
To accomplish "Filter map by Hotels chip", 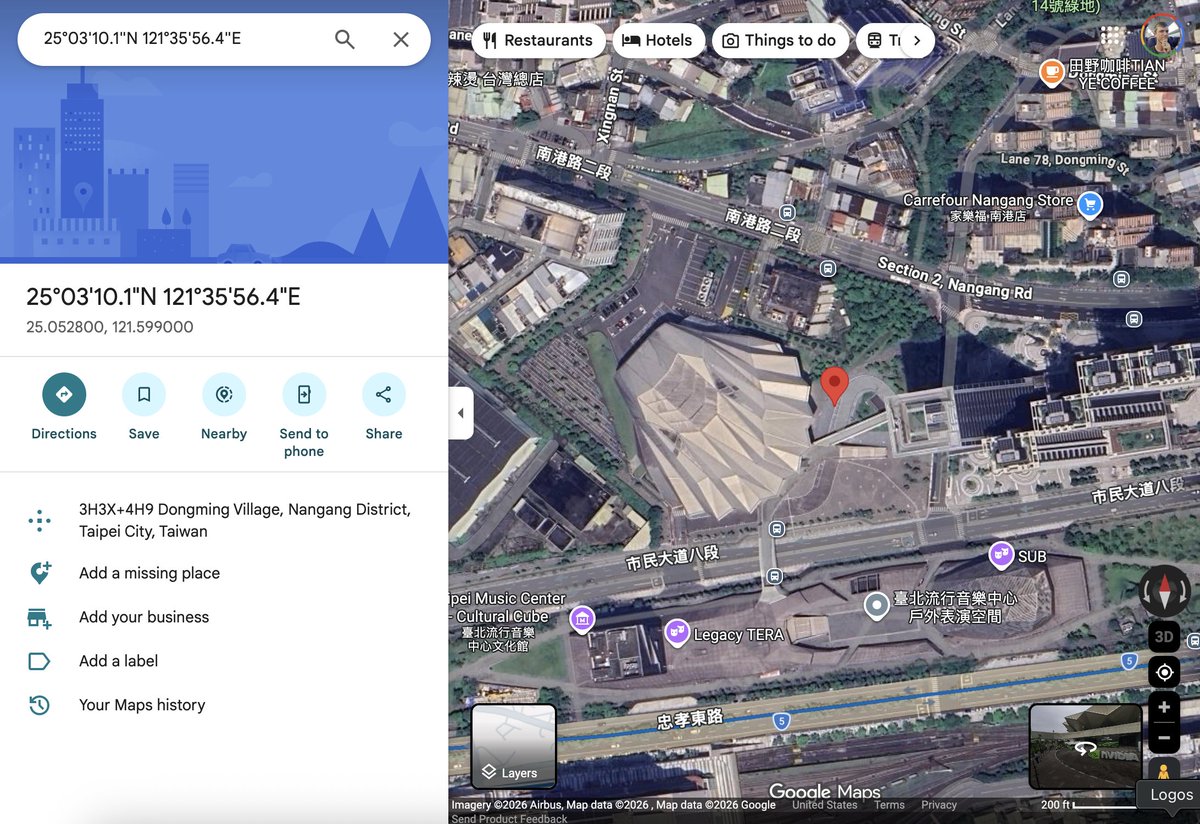I will 657,40.
